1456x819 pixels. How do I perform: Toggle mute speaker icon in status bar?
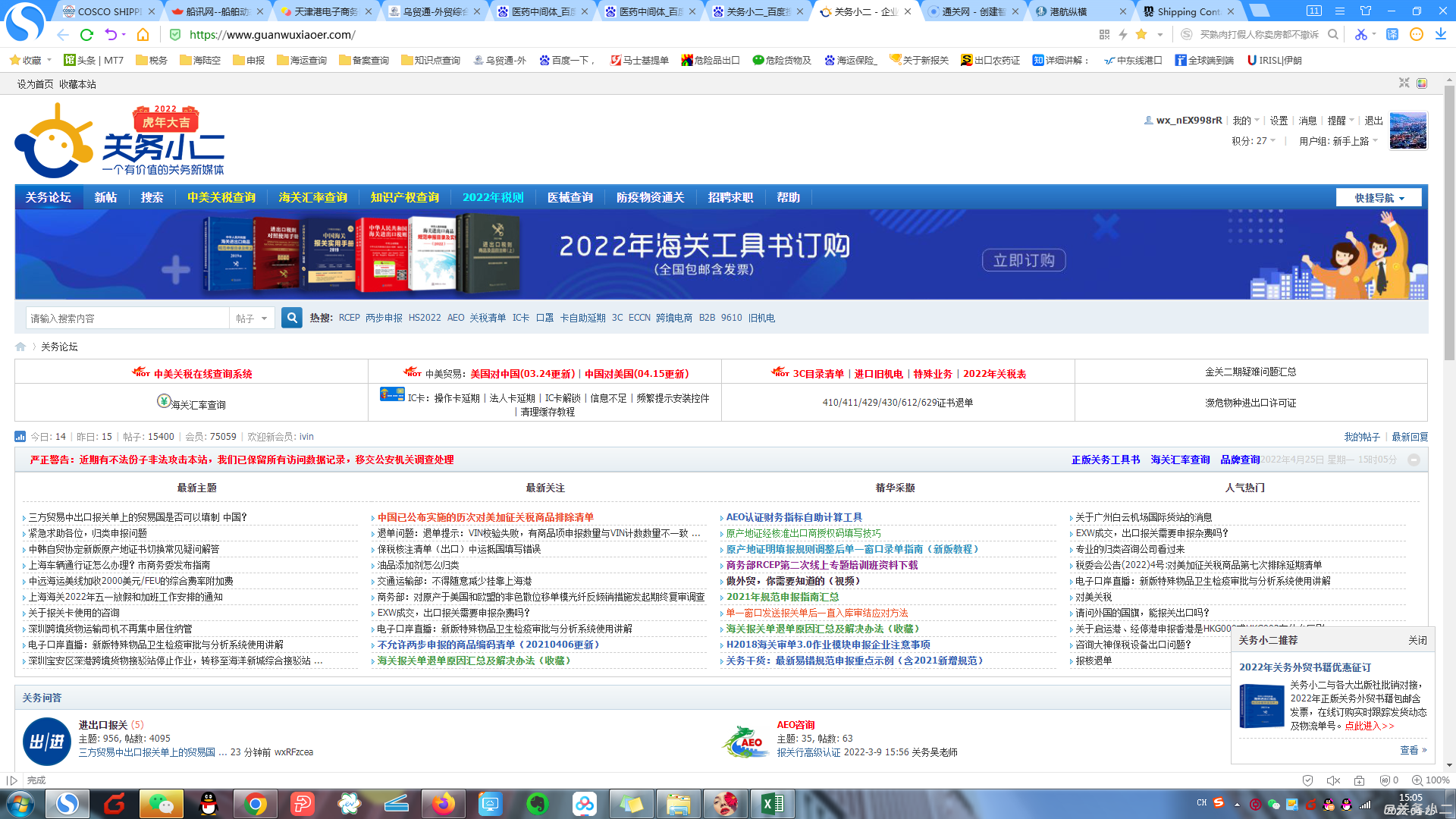coord(1333,780)
